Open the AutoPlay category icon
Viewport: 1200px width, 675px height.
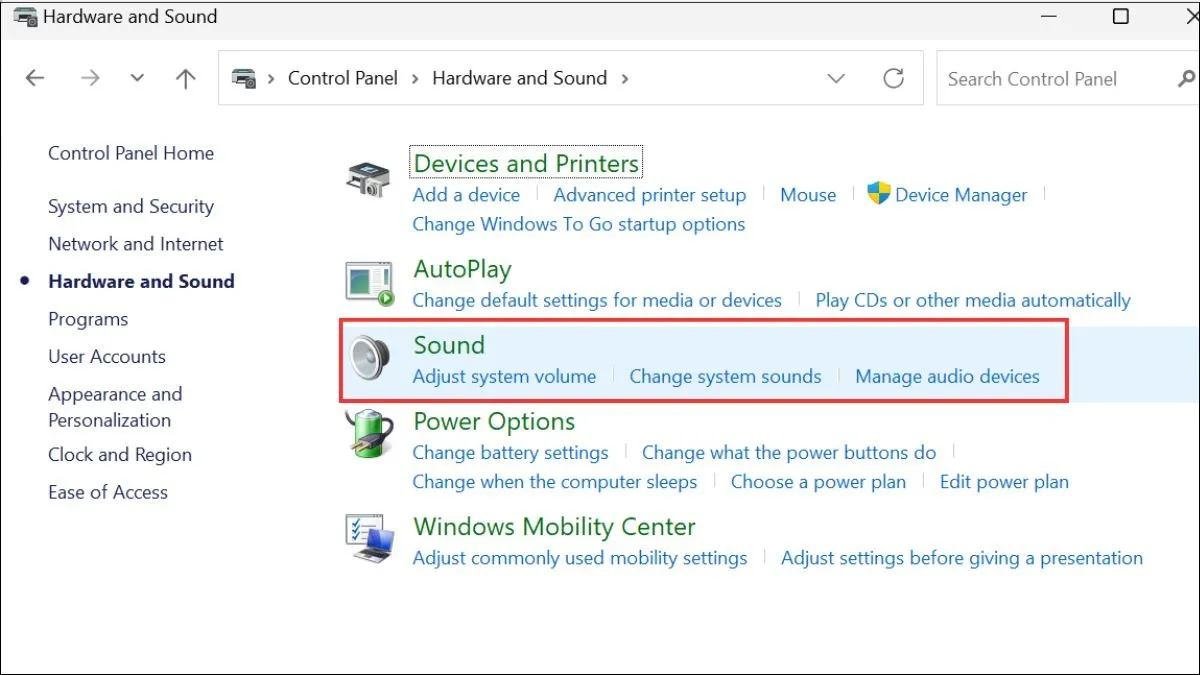coord(367,283)
